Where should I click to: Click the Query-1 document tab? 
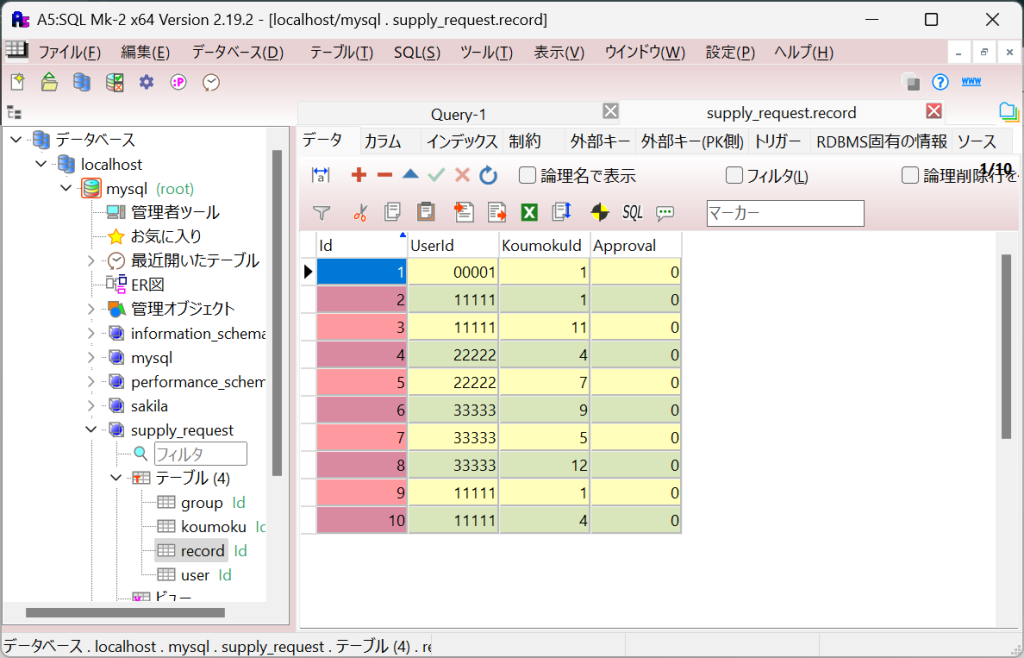pos(458,113)
